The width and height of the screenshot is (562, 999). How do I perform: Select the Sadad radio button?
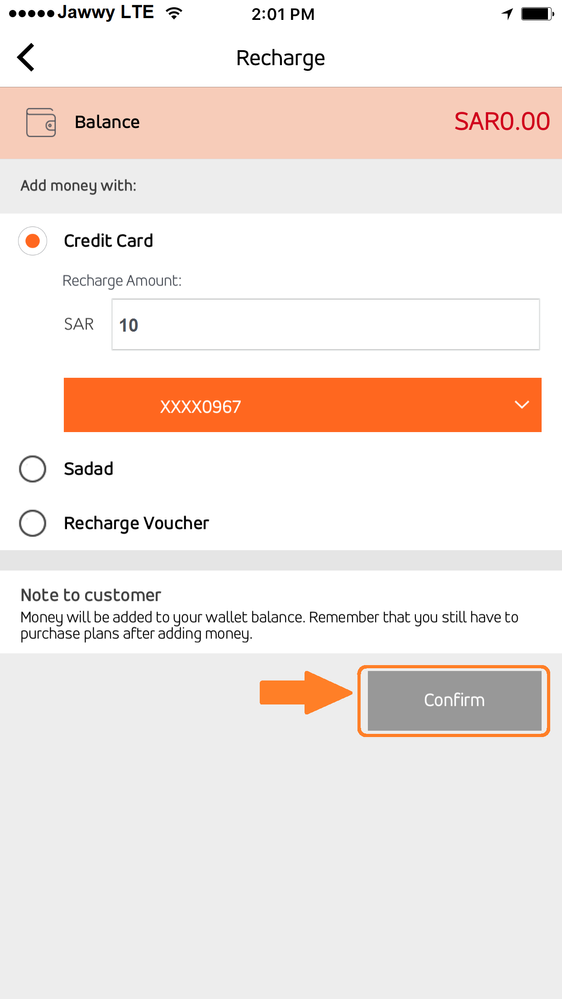coord(32,470)
